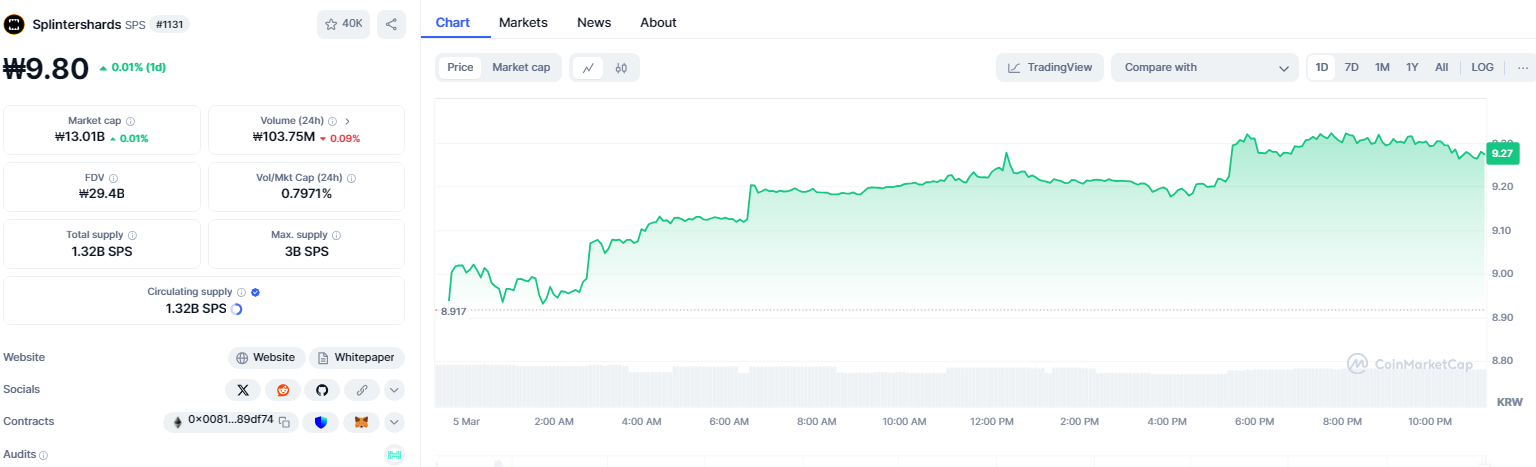Toggle LOG scale on the chart
1536x467 pixels.
[x=1482, y=67]
